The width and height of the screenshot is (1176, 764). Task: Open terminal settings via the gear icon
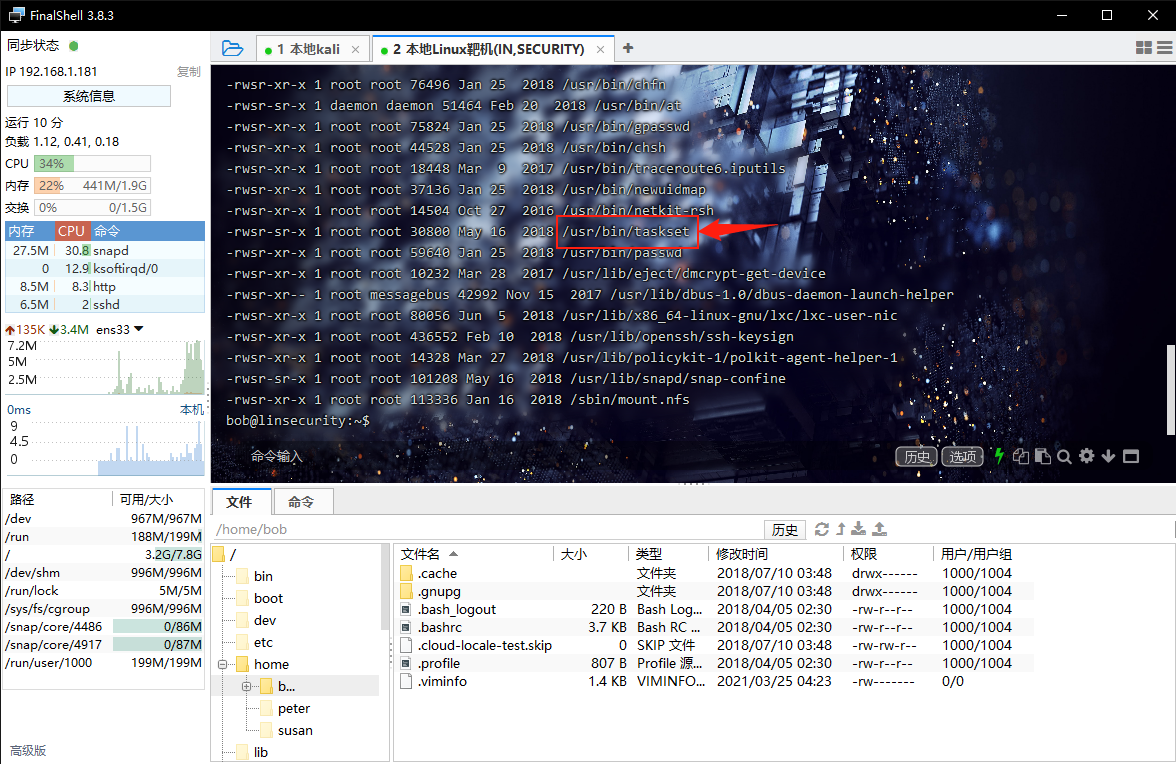(1087, 456)
